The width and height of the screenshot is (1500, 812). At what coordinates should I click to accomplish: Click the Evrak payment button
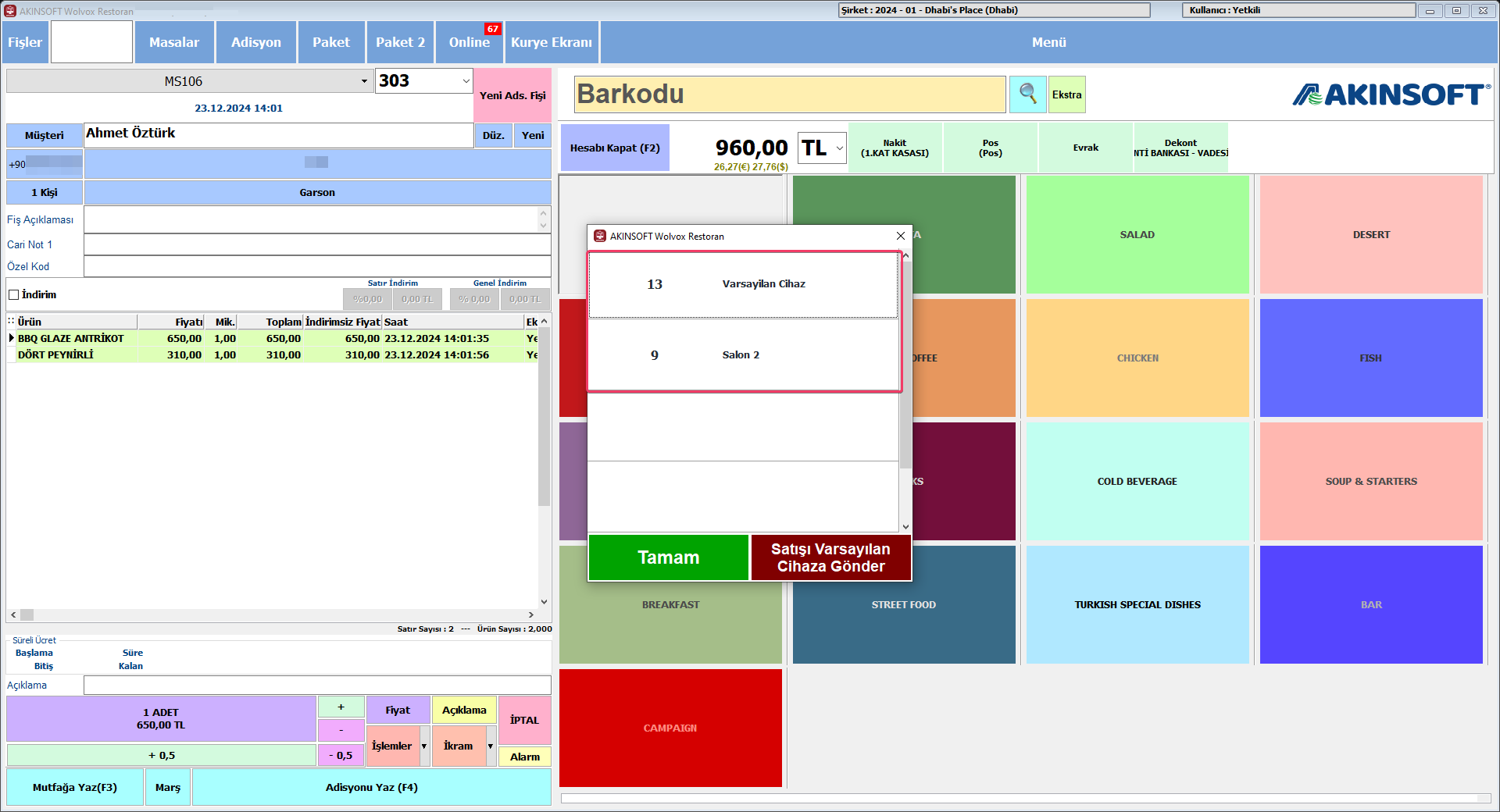click(1086, 148)
